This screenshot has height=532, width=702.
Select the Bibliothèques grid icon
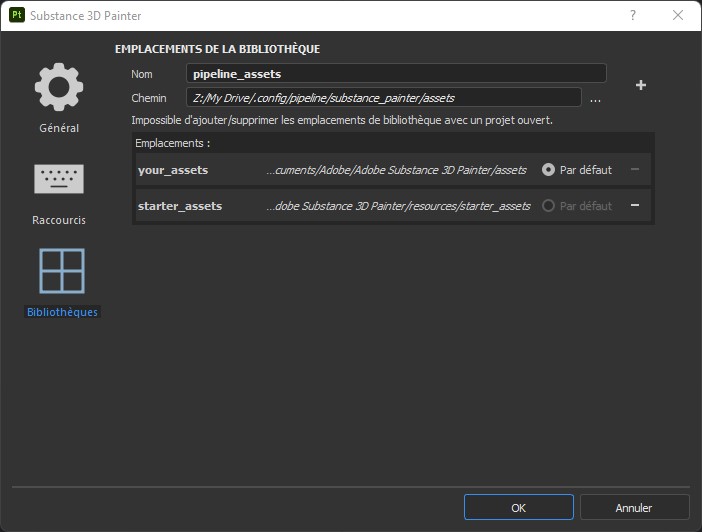[x=62, y=271]
